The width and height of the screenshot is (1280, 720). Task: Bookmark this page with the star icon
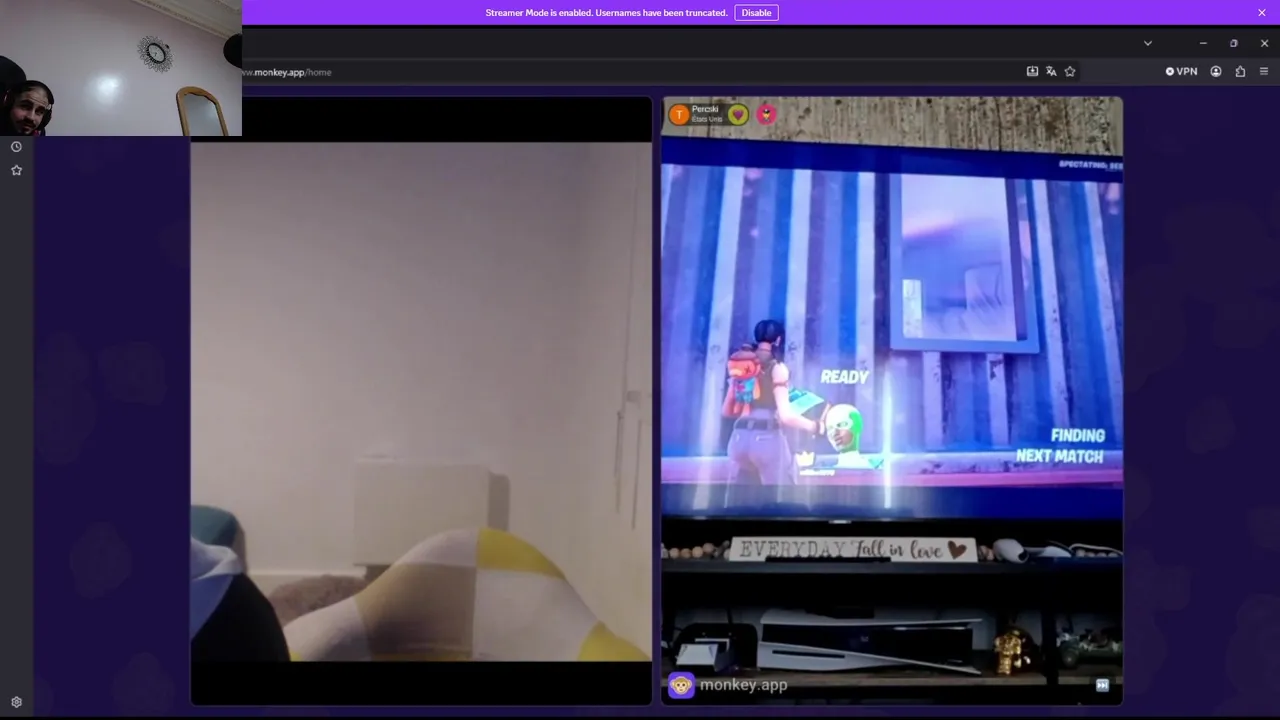(x=1070, y=71)
